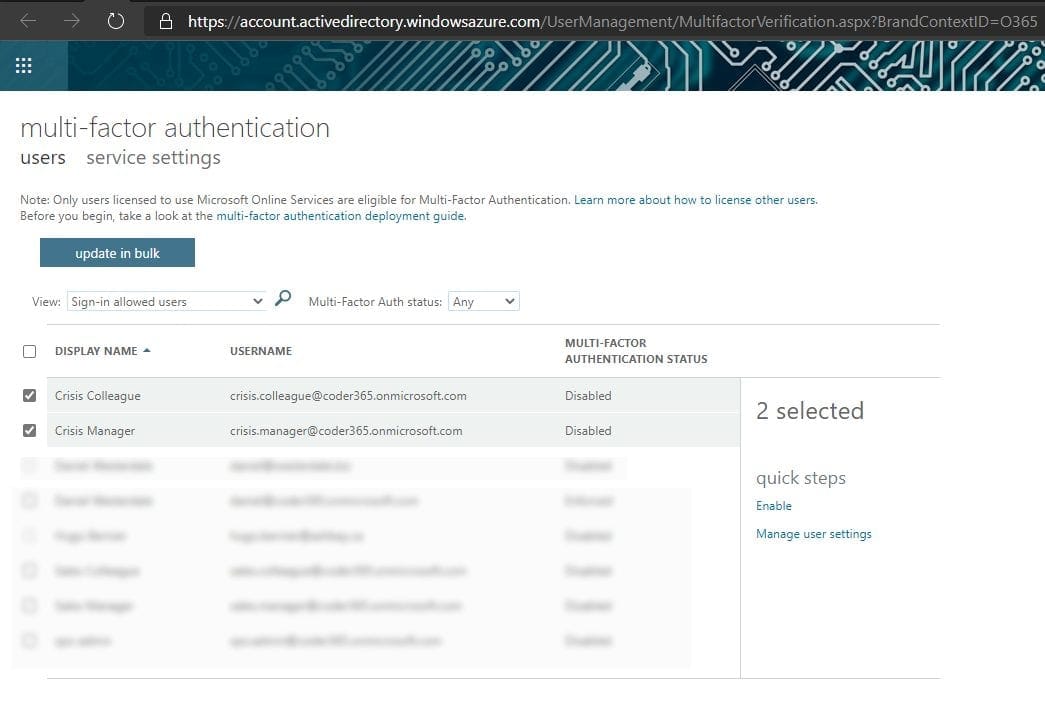Screen dimensions: 1045x710
Task: Uncheck the Crisis Manager checkbox
Action: pos(29,431)
